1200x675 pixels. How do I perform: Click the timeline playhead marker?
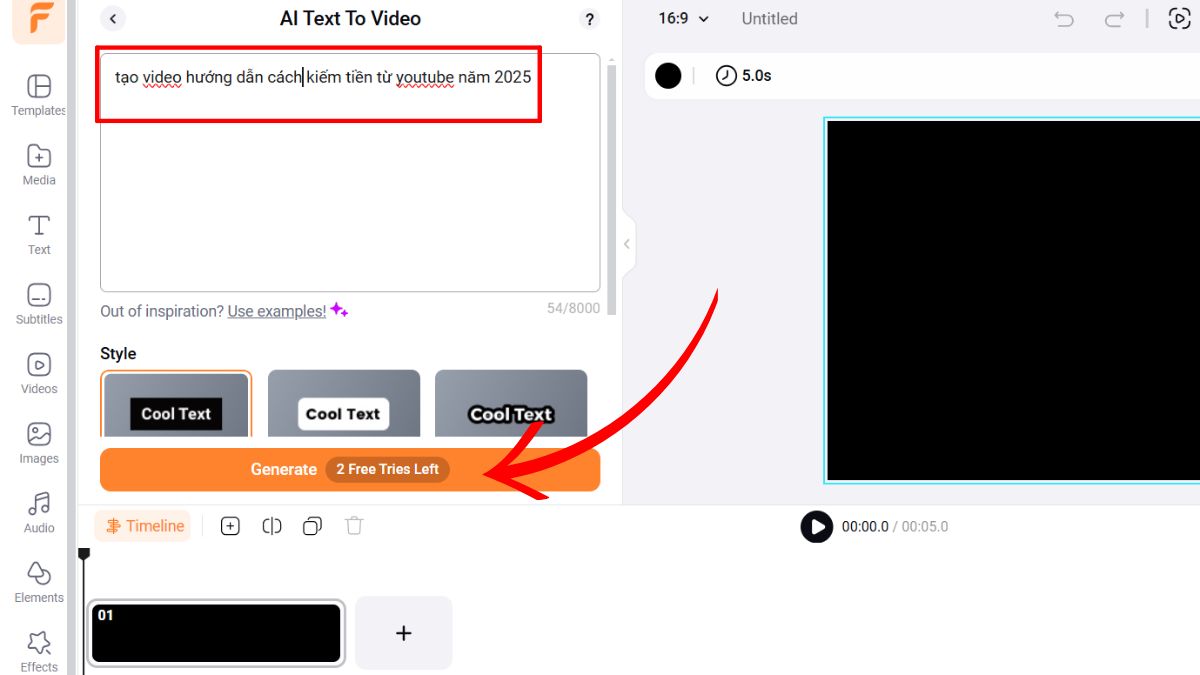coord(84,554)
